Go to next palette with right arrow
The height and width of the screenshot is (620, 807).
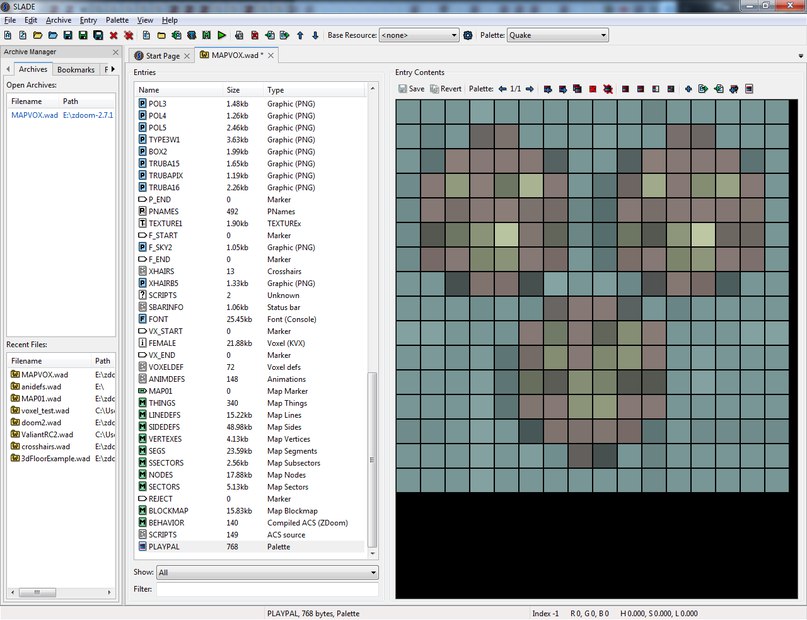pyautogui.click(x=529, y=89)
